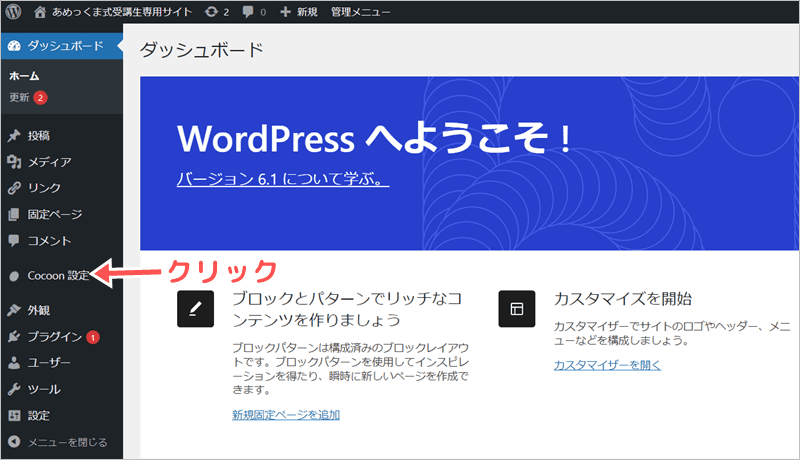The image size is (800, 460).
Task: Click the ユーザー person icon
Action: pyautogui.click(x=14, y=363)
